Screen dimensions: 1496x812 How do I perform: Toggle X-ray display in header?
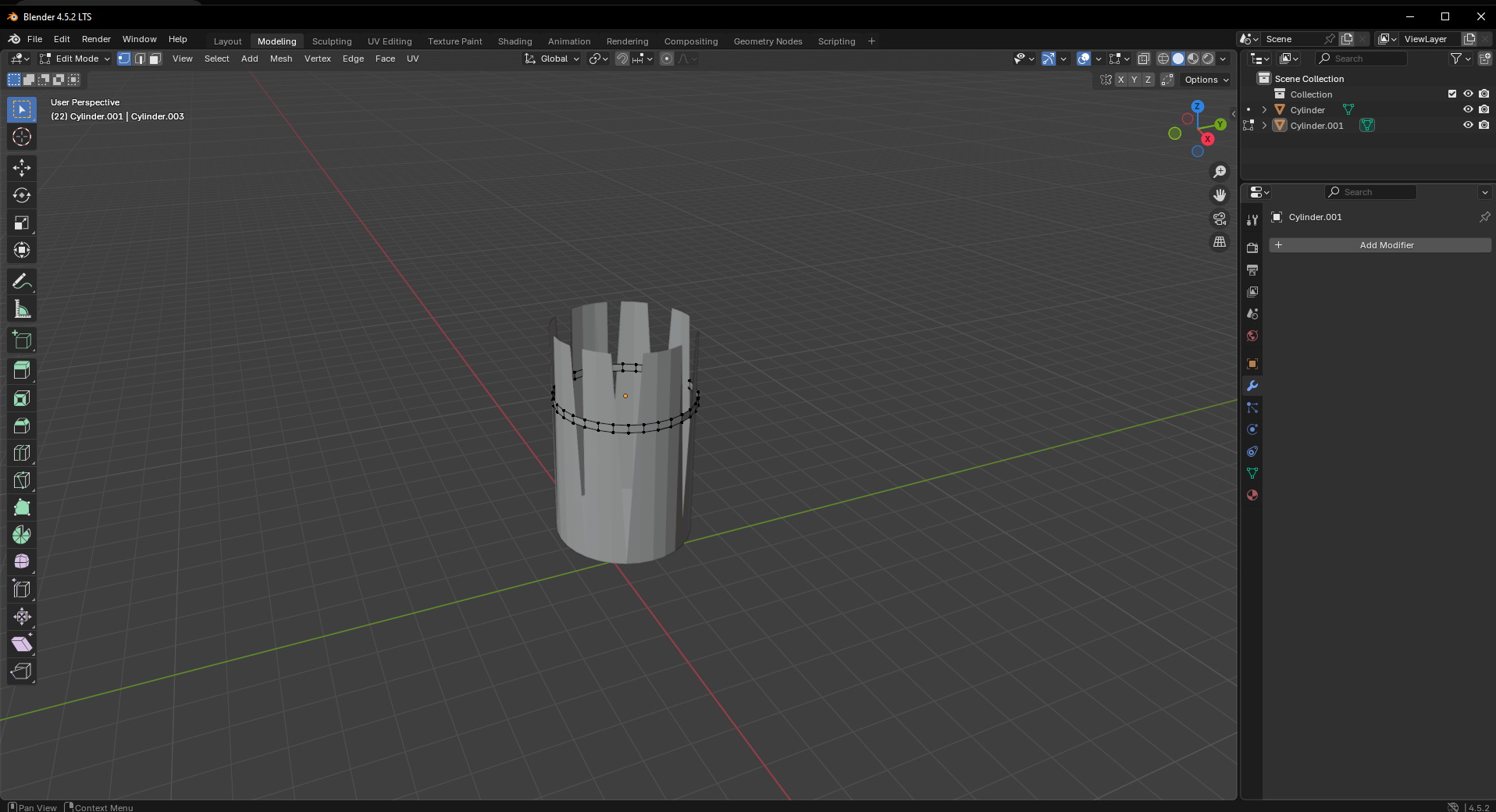pyautogui.click(x=1144, y=59)
